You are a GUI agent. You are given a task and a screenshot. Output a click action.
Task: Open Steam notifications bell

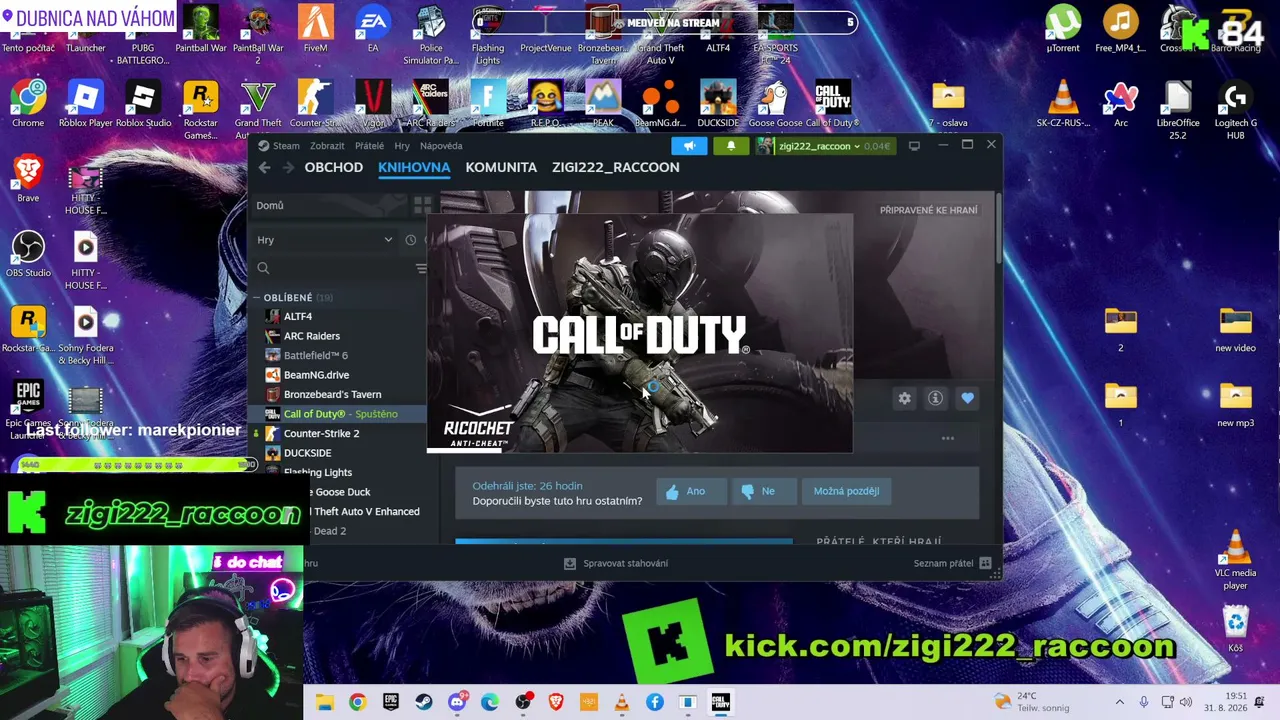point(731,146)
